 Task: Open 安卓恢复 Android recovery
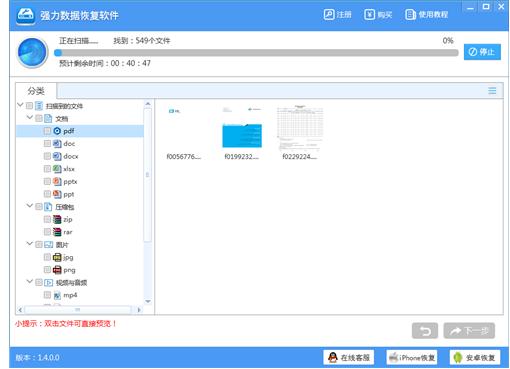(475, 358)
